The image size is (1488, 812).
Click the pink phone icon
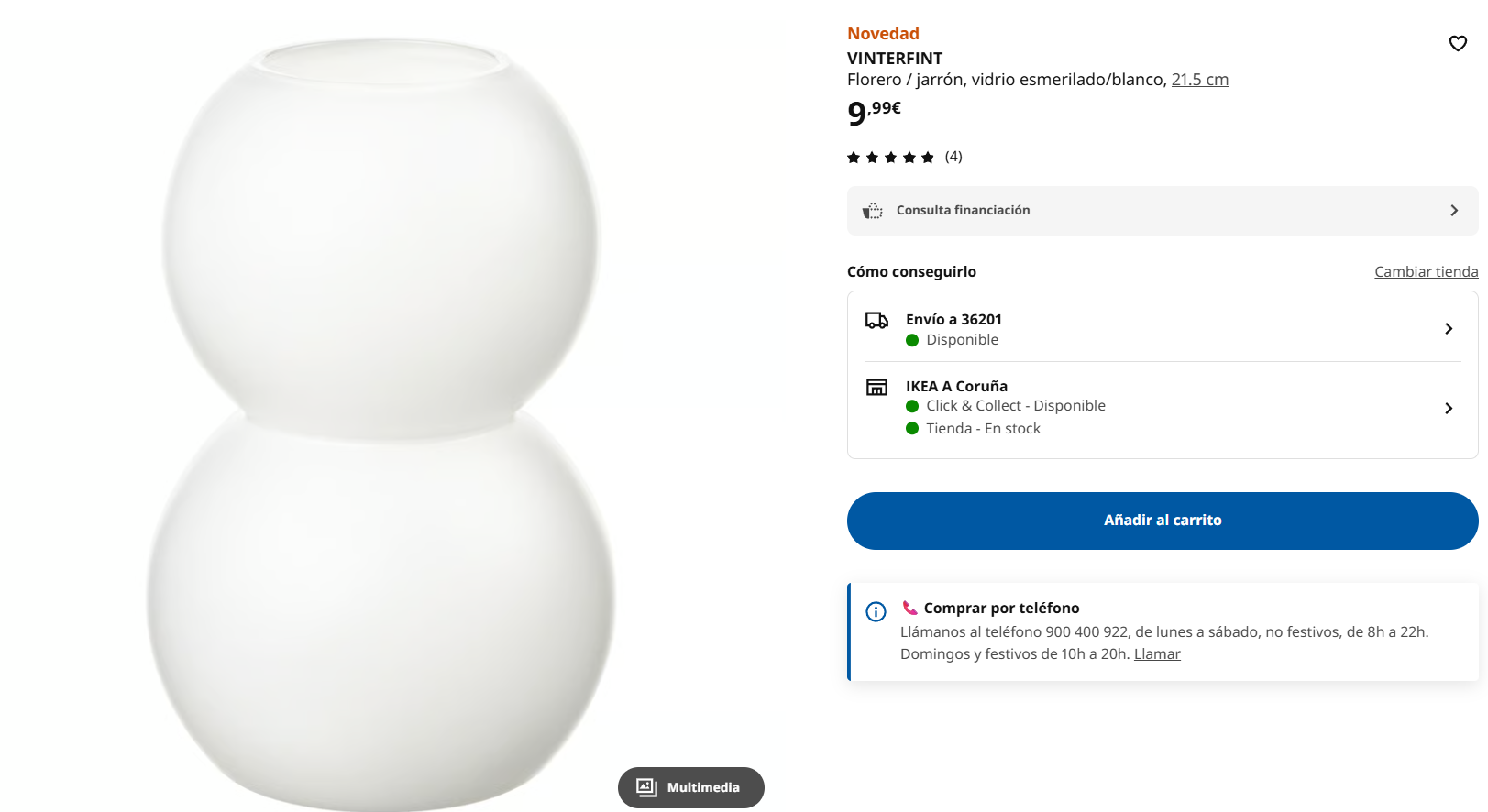[x=909, y=608]
